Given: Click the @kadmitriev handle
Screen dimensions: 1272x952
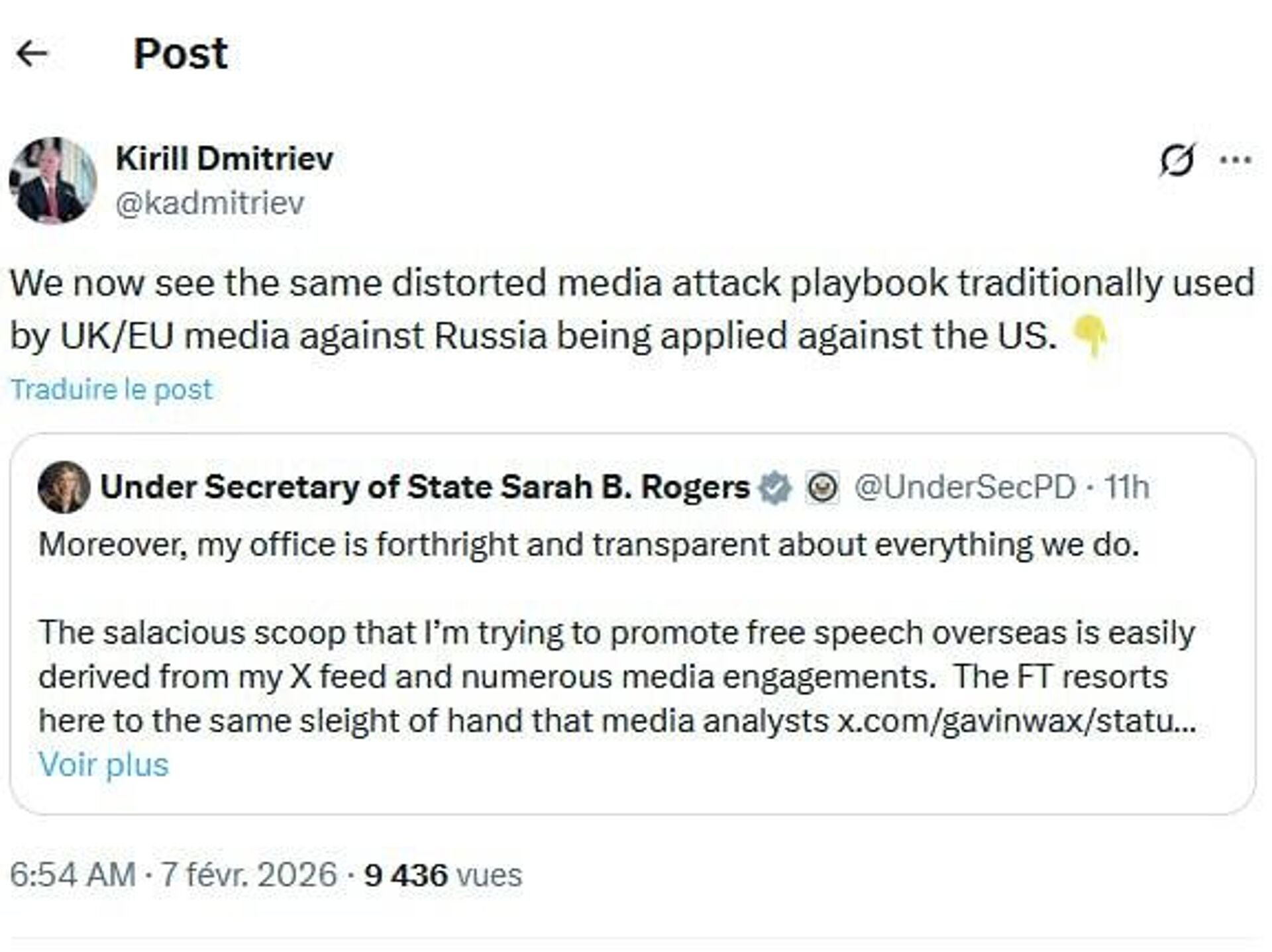Looking at the screenshot, I should [210, 203].
